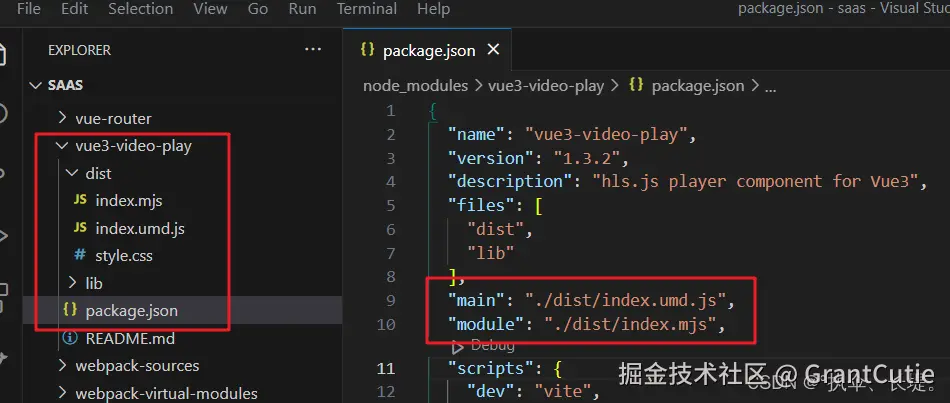Image resolution: width=950 pixels, height=403 pixels.
Task: Click the "1.3.2" version value
Action: 586,158
